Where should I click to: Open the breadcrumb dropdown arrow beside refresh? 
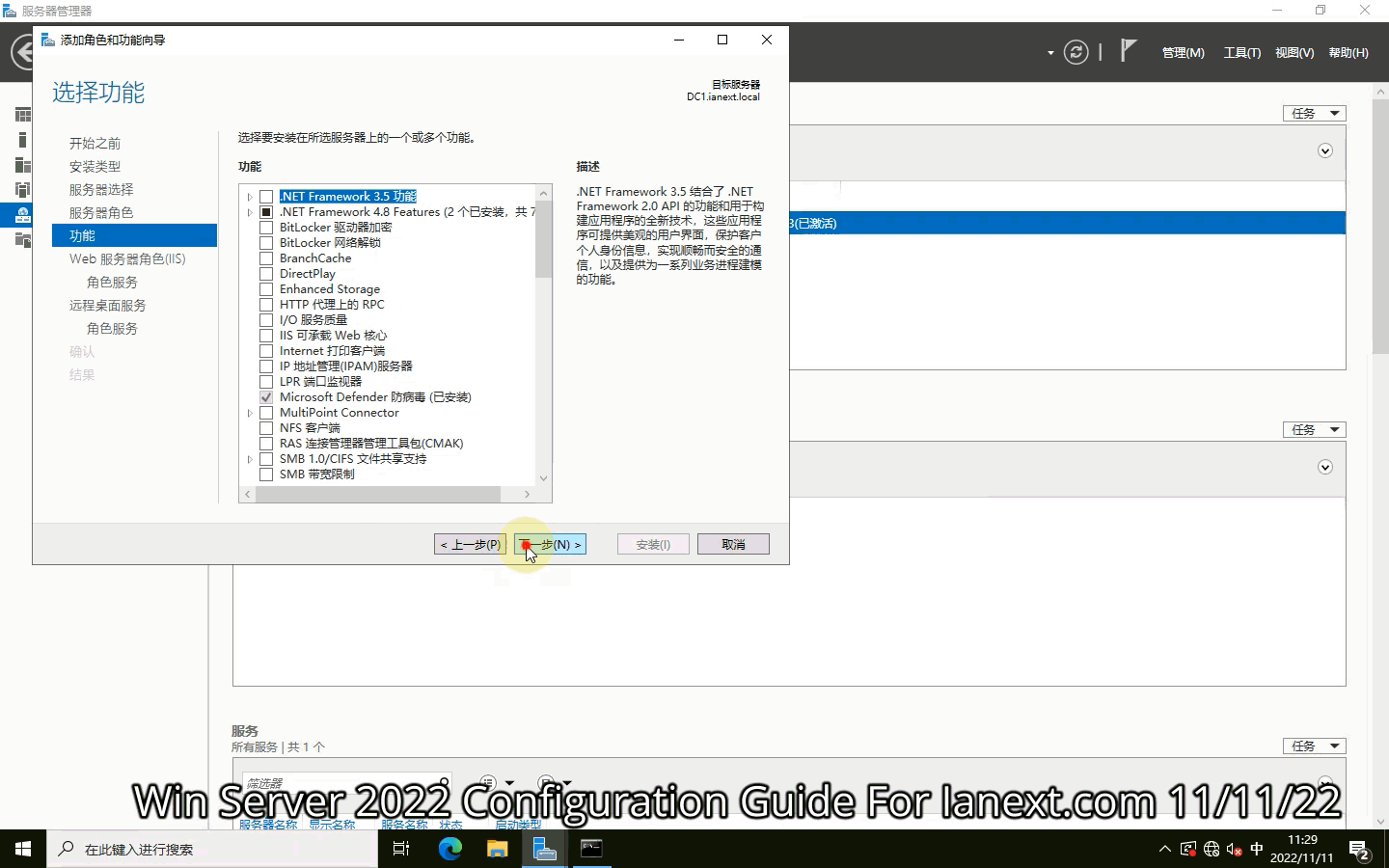[x=1050, y=53]
